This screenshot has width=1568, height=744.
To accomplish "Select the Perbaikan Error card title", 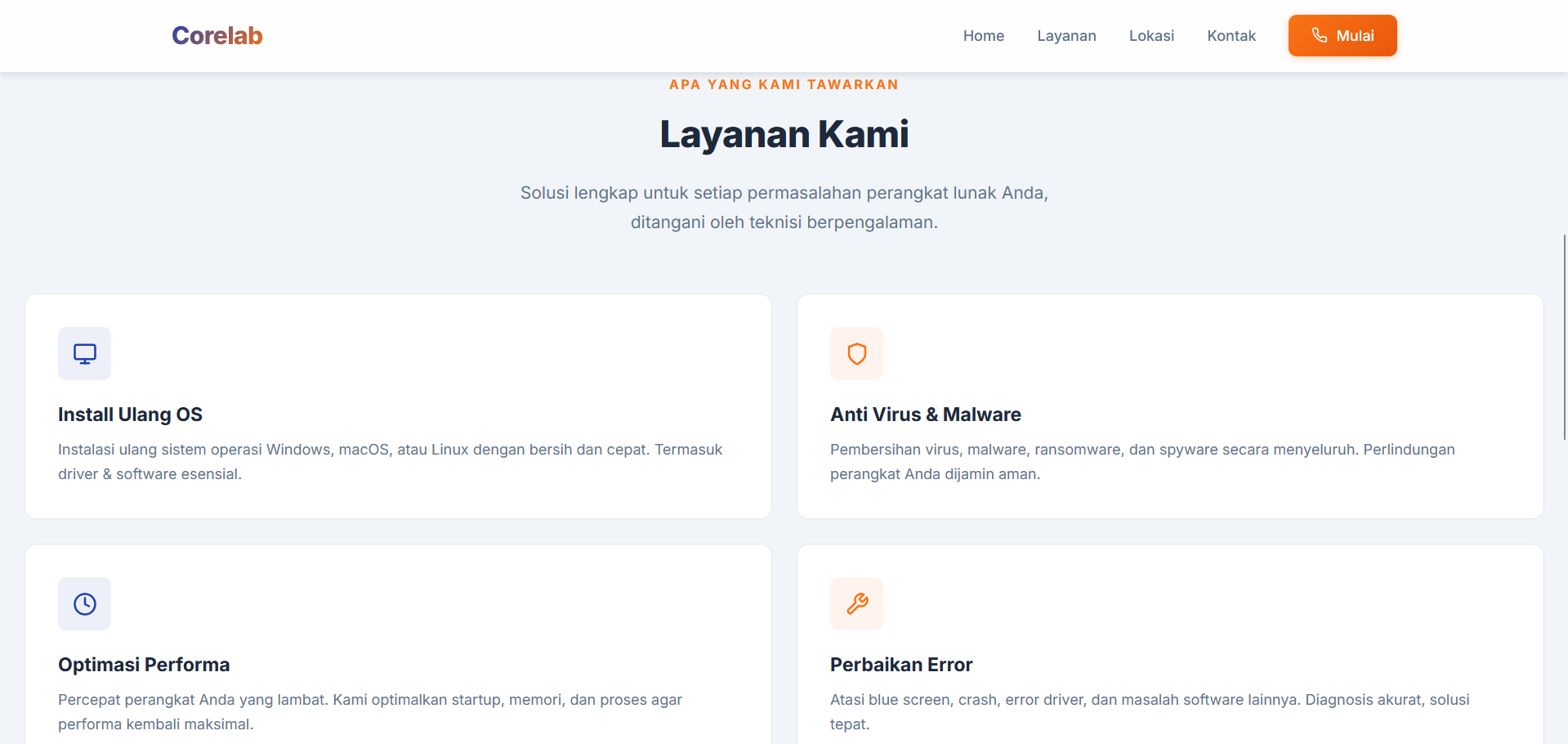I will tap(901, 665).
